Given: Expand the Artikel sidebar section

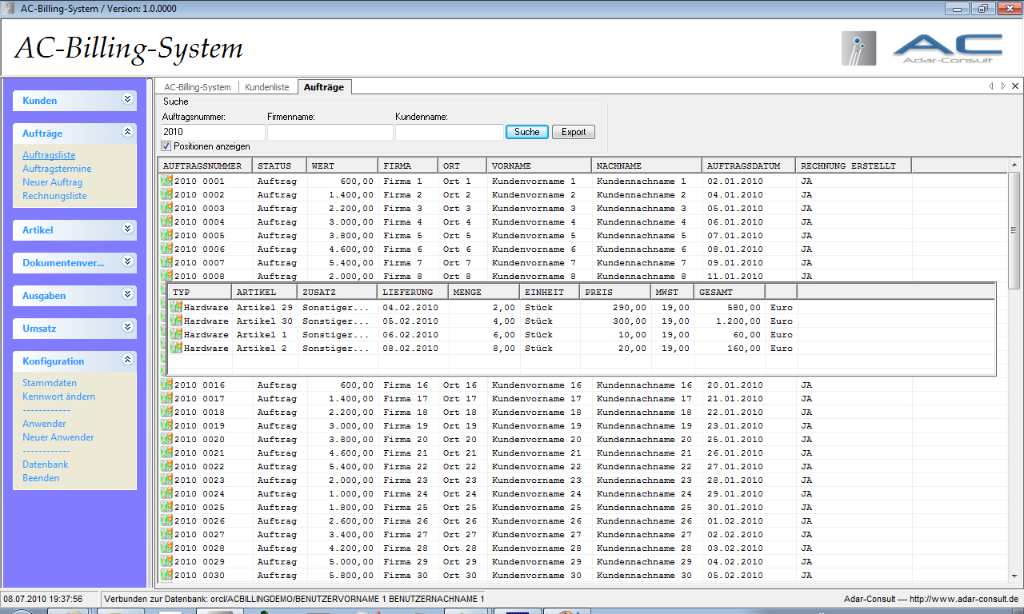Looking at the screenshot, I should (x=127, y=229).
